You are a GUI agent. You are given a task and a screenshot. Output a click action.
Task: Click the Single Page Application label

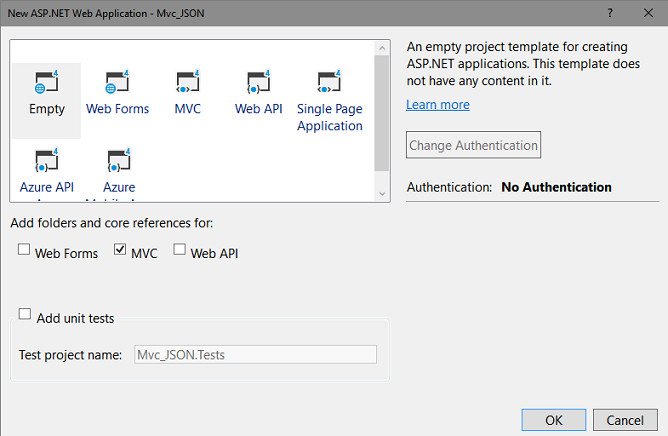click(330, 118)
